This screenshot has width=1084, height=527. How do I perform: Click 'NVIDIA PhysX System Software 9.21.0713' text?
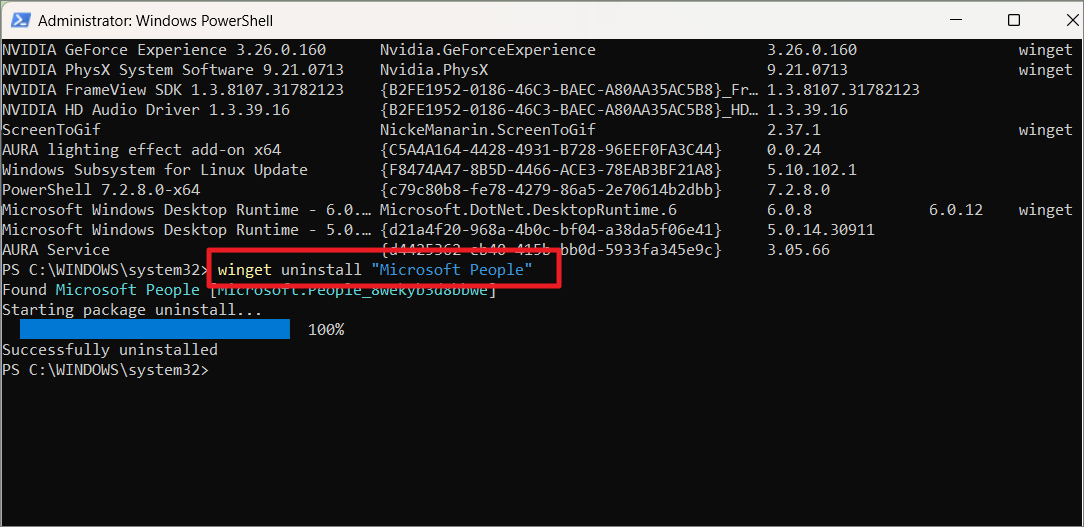click(174, 70)
